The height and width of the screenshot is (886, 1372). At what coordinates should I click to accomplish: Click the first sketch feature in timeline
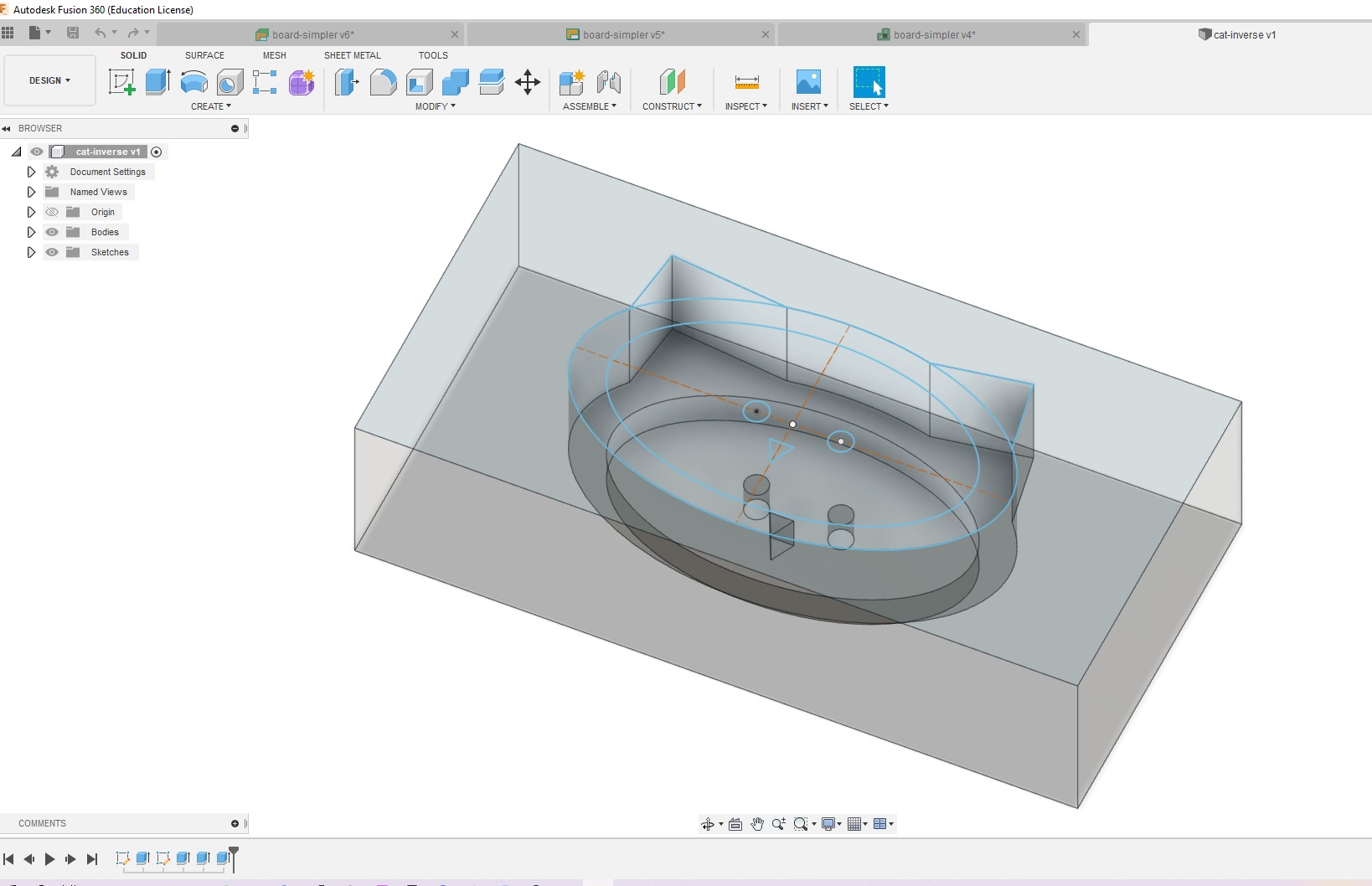pos(122,858)
